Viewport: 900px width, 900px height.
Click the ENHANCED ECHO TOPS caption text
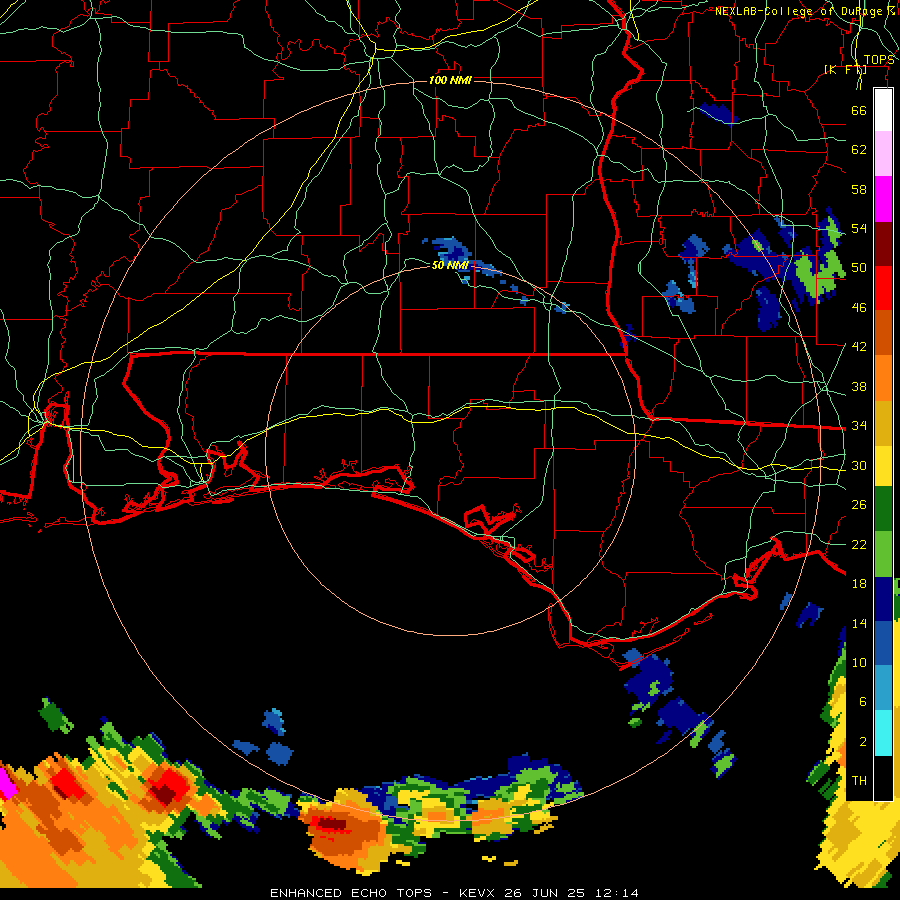[454, 893]
